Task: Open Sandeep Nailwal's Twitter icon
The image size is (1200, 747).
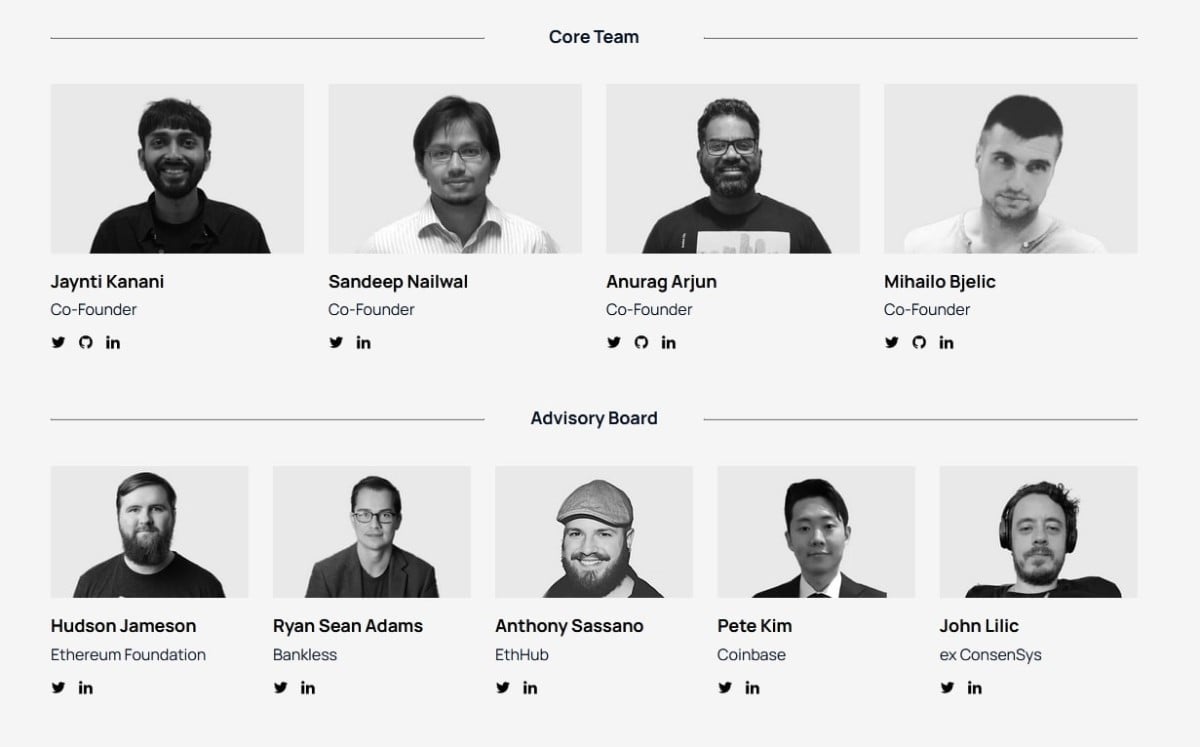Action: click(x=336, y=342)
